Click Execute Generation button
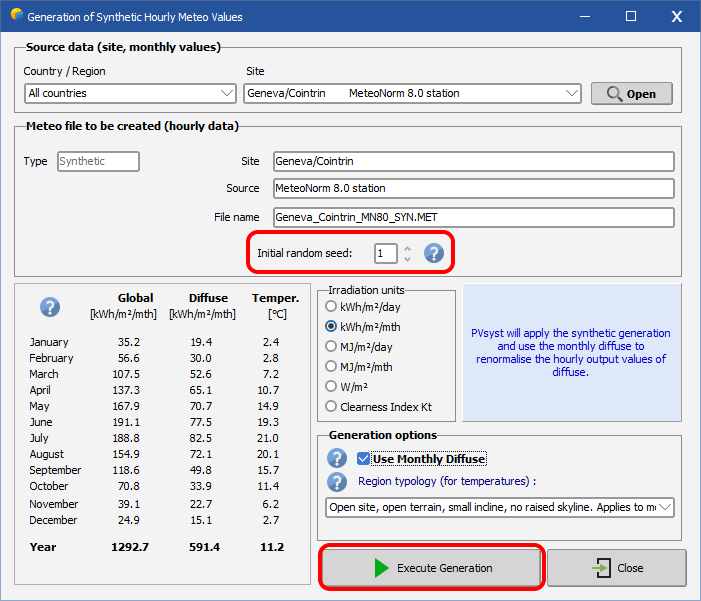The width and height of the screenshot is (701, 601). point(431,568)
